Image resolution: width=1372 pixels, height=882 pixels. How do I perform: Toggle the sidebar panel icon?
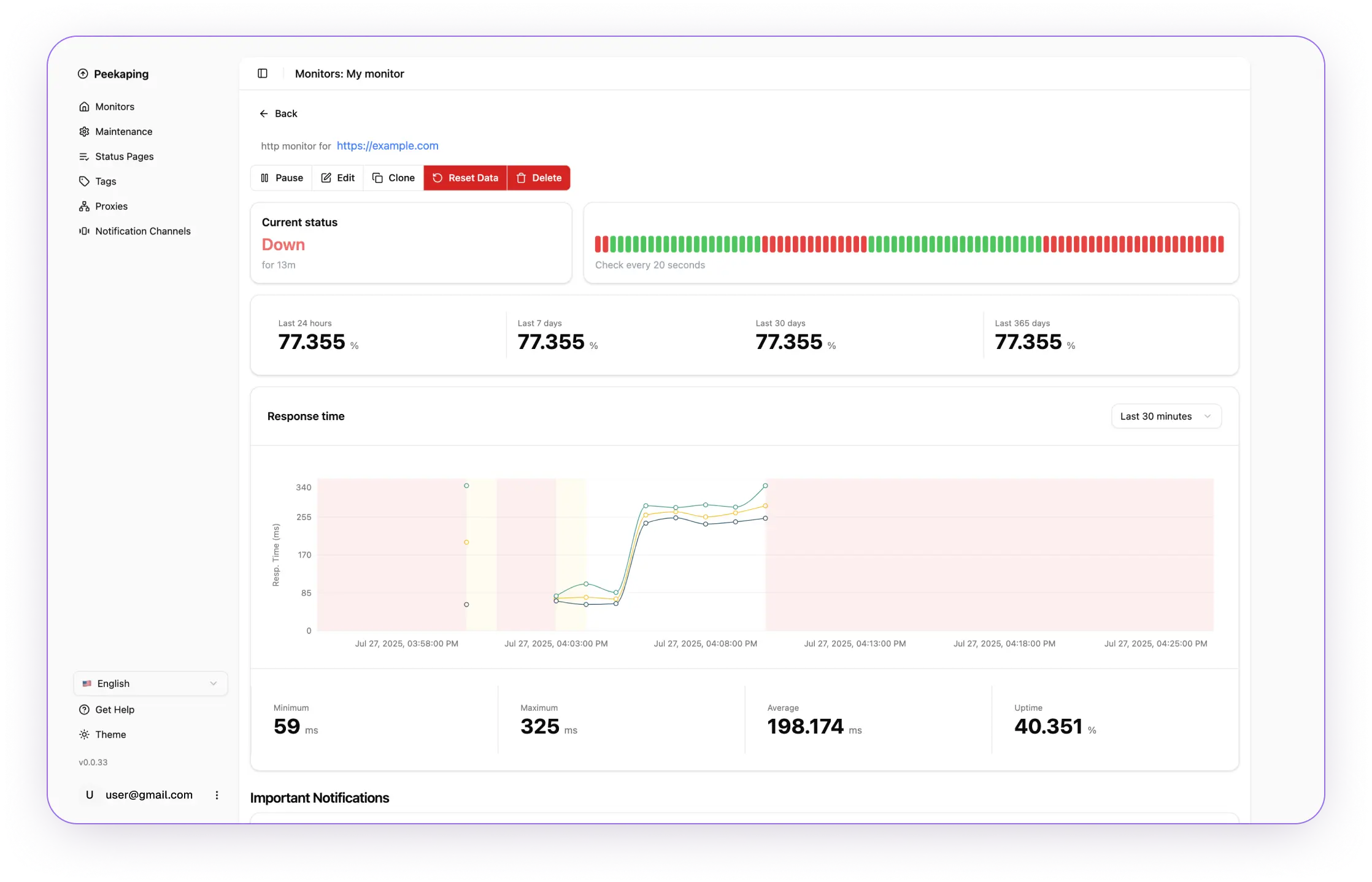(x=263, y=74)
